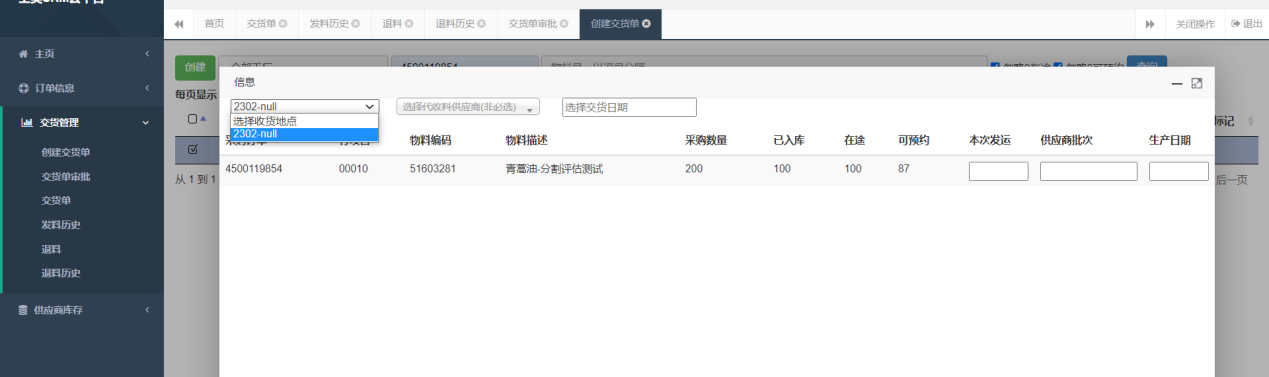Screen dimensions: 1269x377
Task: Choose highlighted 2302-null option in dropdown list
Action: click(305, 134)
